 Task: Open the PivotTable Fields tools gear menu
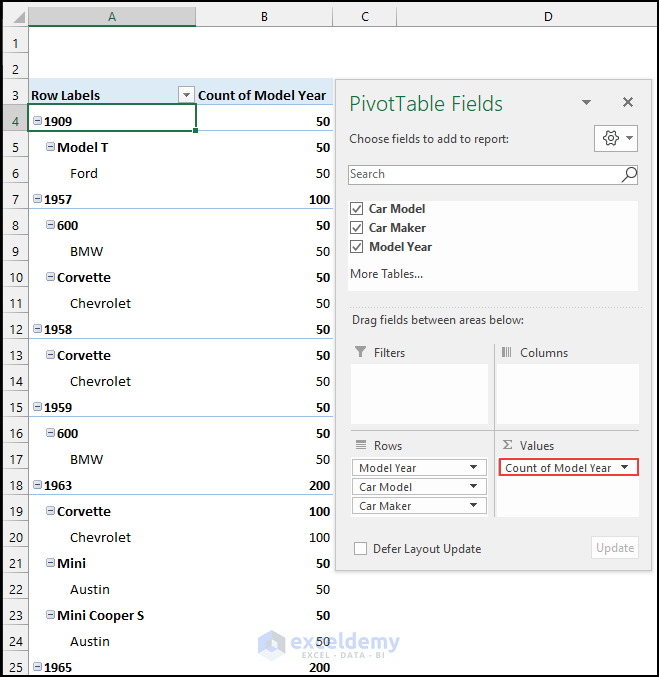pos(616,139)
